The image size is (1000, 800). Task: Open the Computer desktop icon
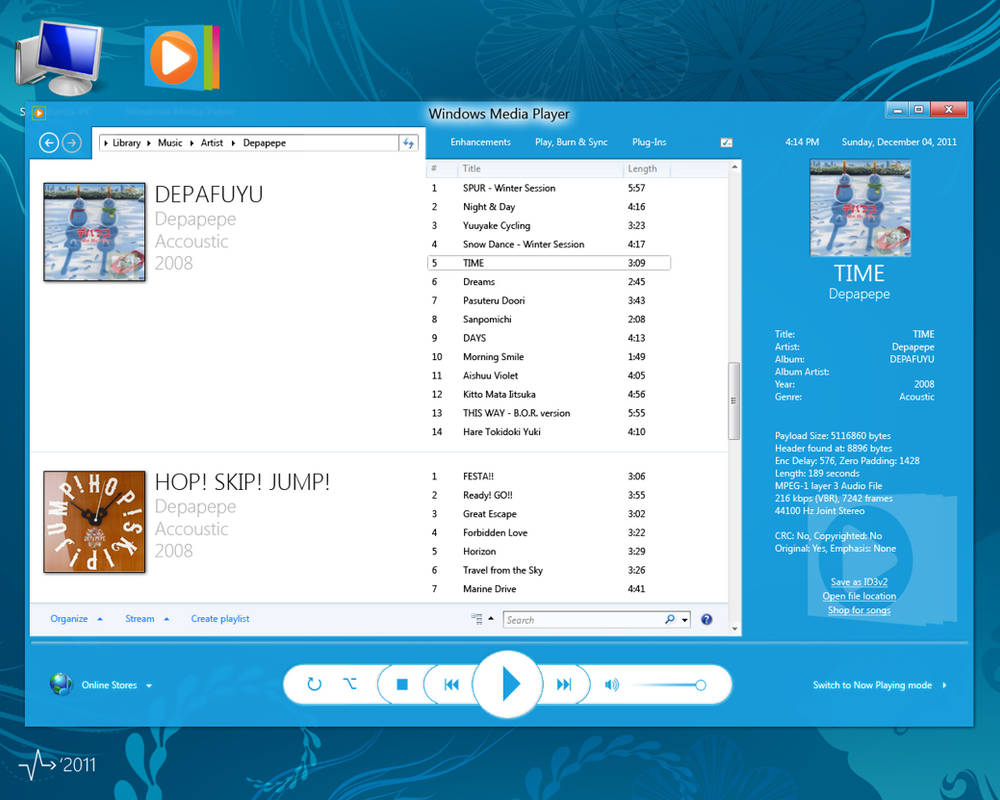pos(59,58)
